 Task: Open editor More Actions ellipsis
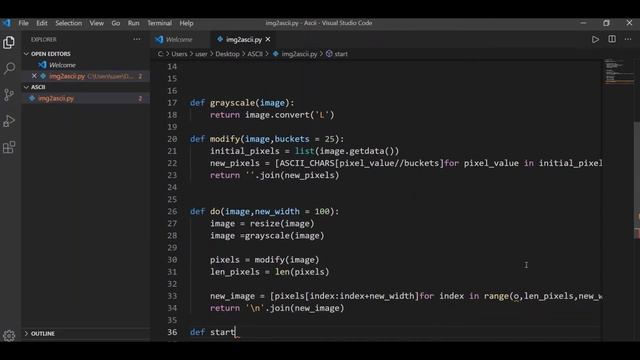(628, 40)
